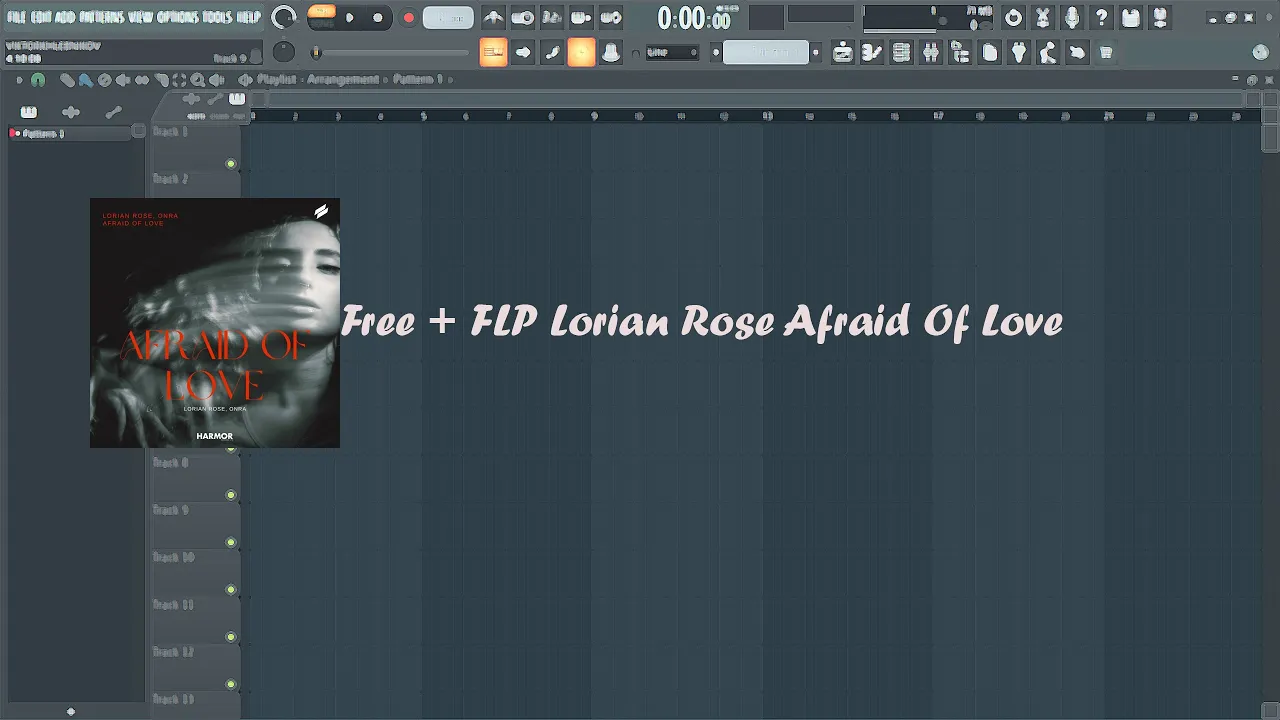Screen dimensions: 1280x720
Task: Select the playlist Mute tool
Action: tap(122, 79)
